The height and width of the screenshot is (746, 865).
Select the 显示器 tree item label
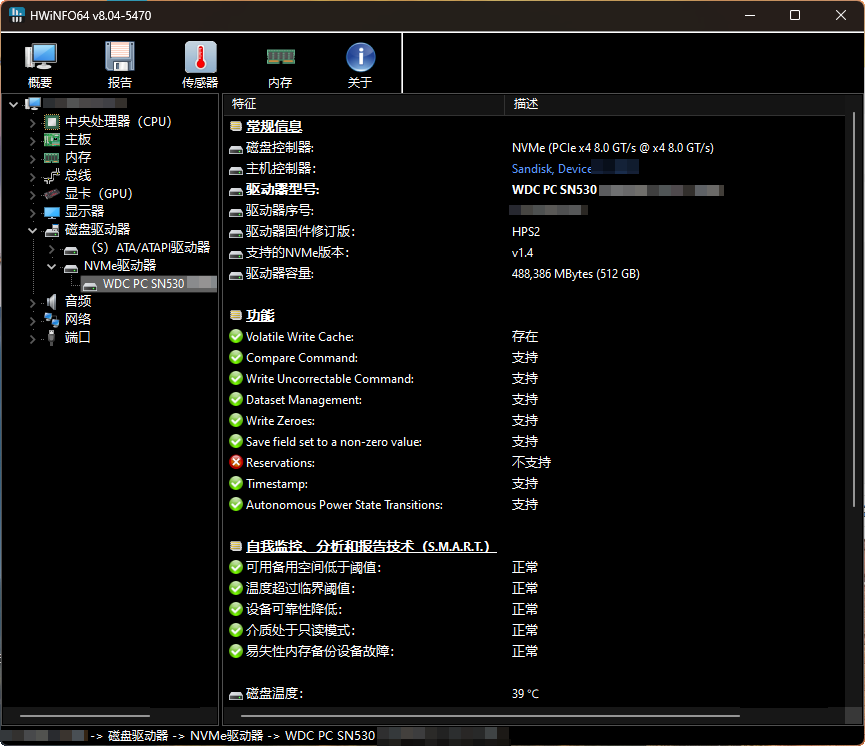pyautogui.click(x=84, y=211)
